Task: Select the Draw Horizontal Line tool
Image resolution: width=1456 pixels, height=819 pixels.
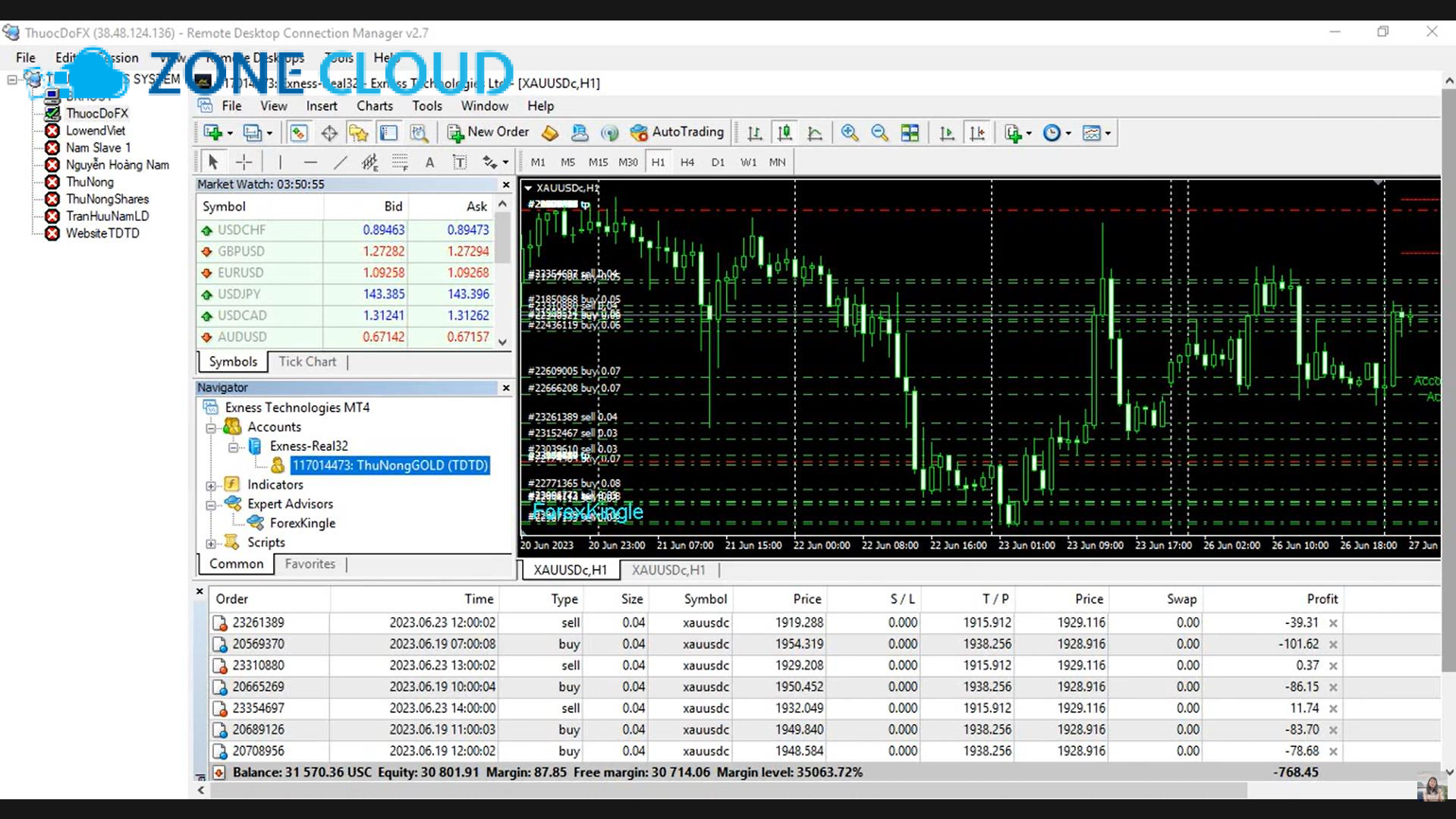Action: (x=310, y=162)
